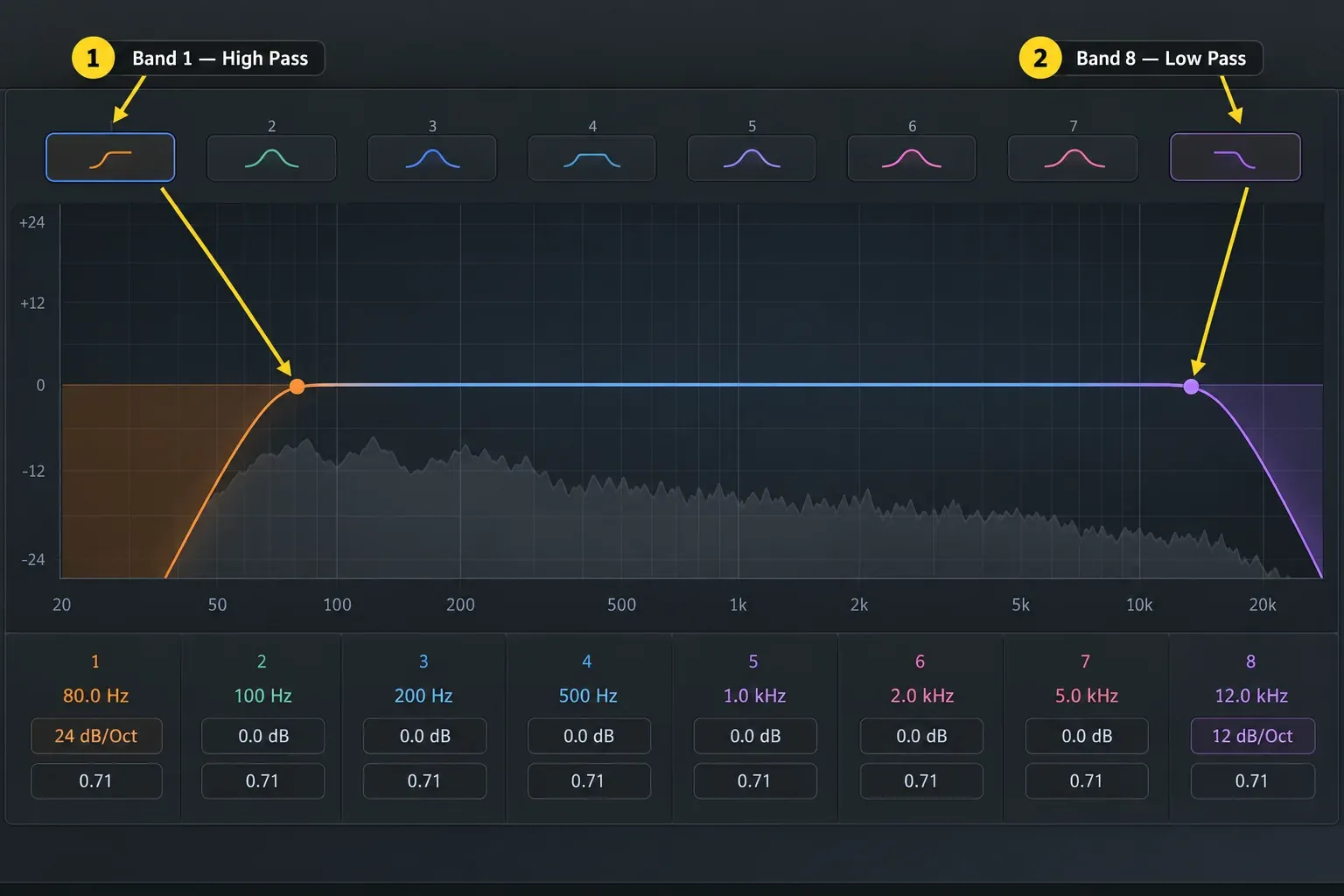Click band number 1 in the parameter panel
Viewport: 1344px width, 896px height.
[x=95, y=661]
